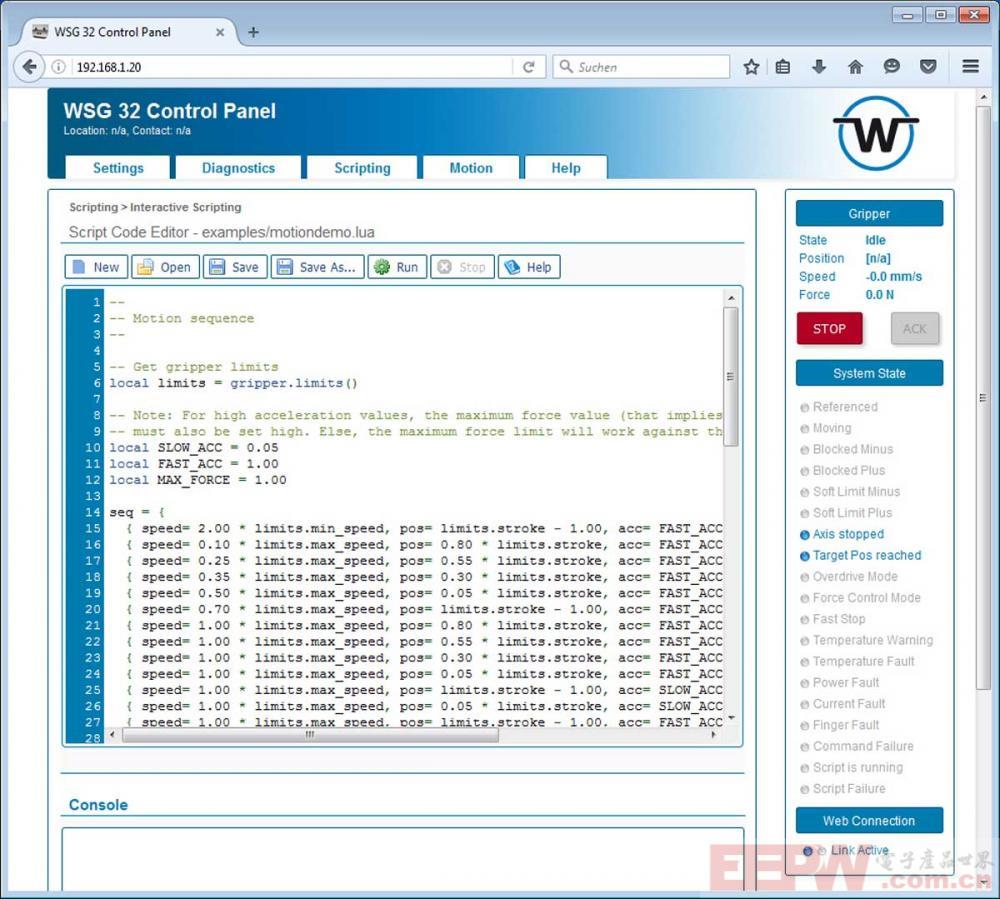Bookmark this page with the star icon
Screen dimensions: 1000x899
pos(751,67)
